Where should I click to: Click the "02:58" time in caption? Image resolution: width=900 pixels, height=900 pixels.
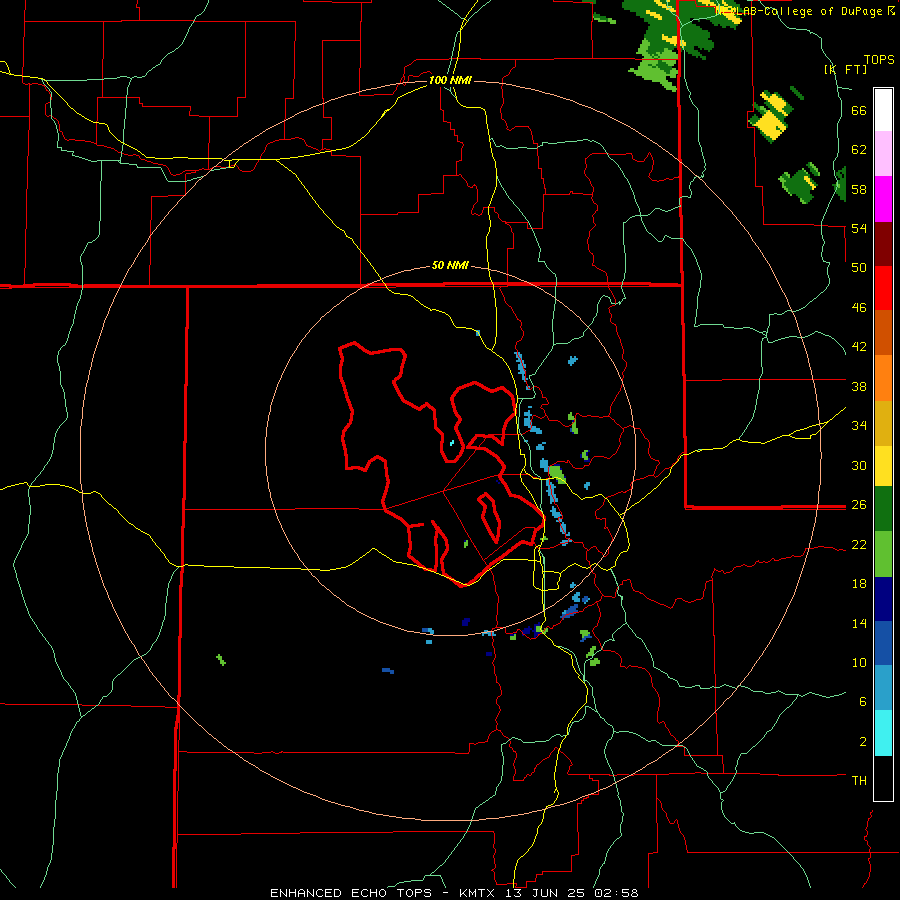tap(616, 893)
